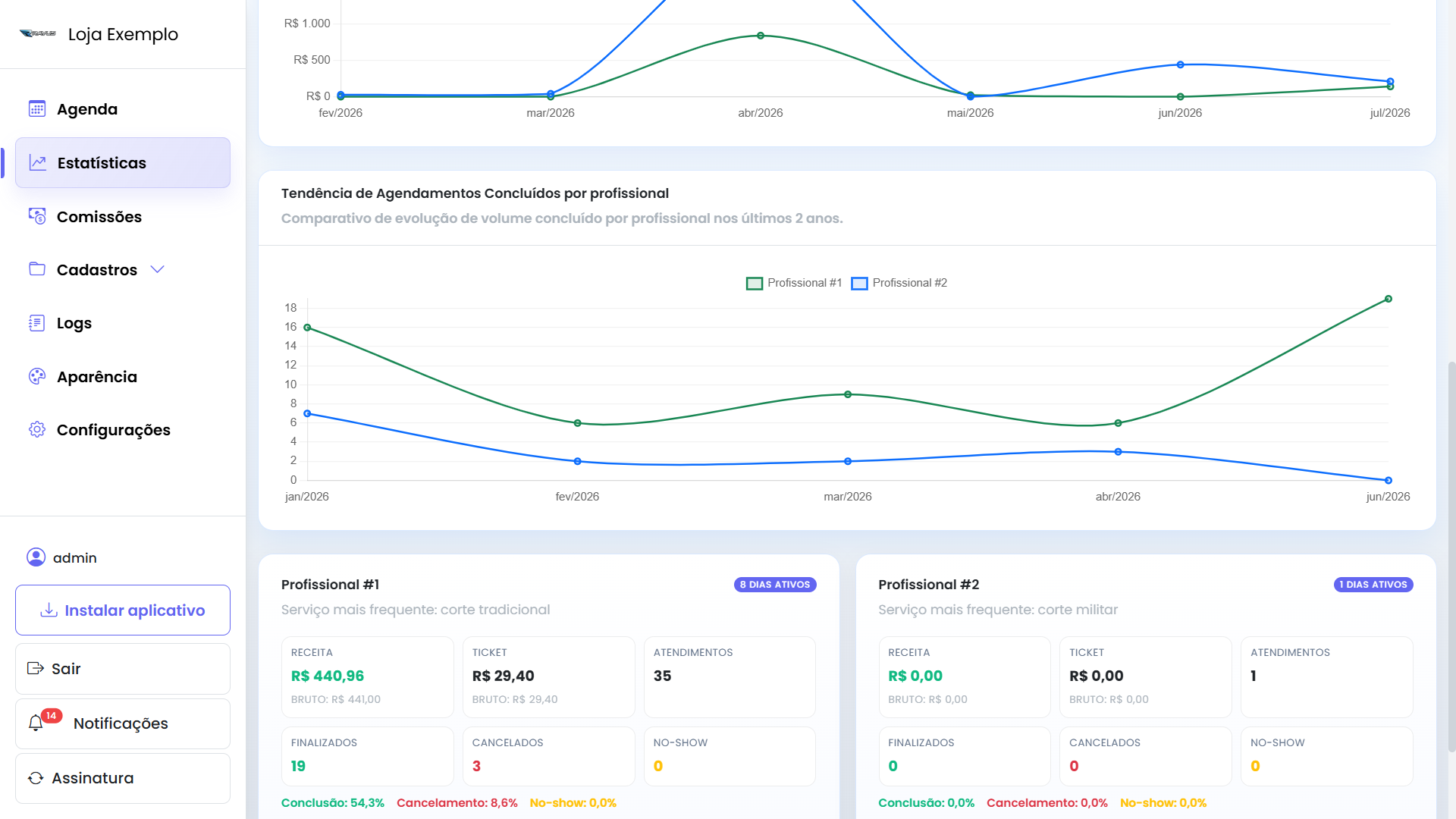This screenshot has height=819, width=1456.
Task: Click the Logs list icon
Action: pos(37,323)
